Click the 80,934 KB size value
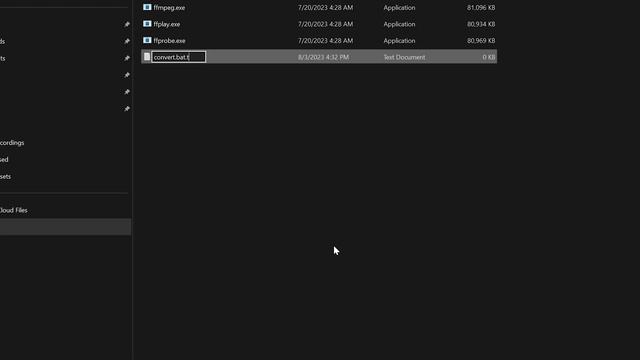Image resolution: width=640 pixels, height=360 pixels. coord(481,24)
